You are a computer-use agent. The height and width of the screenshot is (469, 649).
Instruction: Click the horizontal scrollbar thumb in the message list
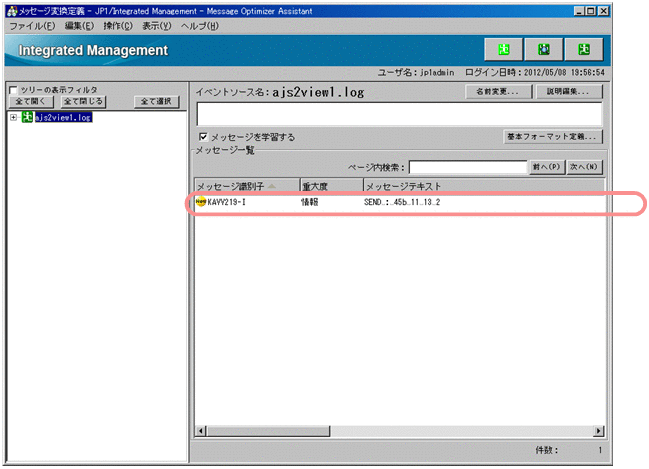click(268, 431)
